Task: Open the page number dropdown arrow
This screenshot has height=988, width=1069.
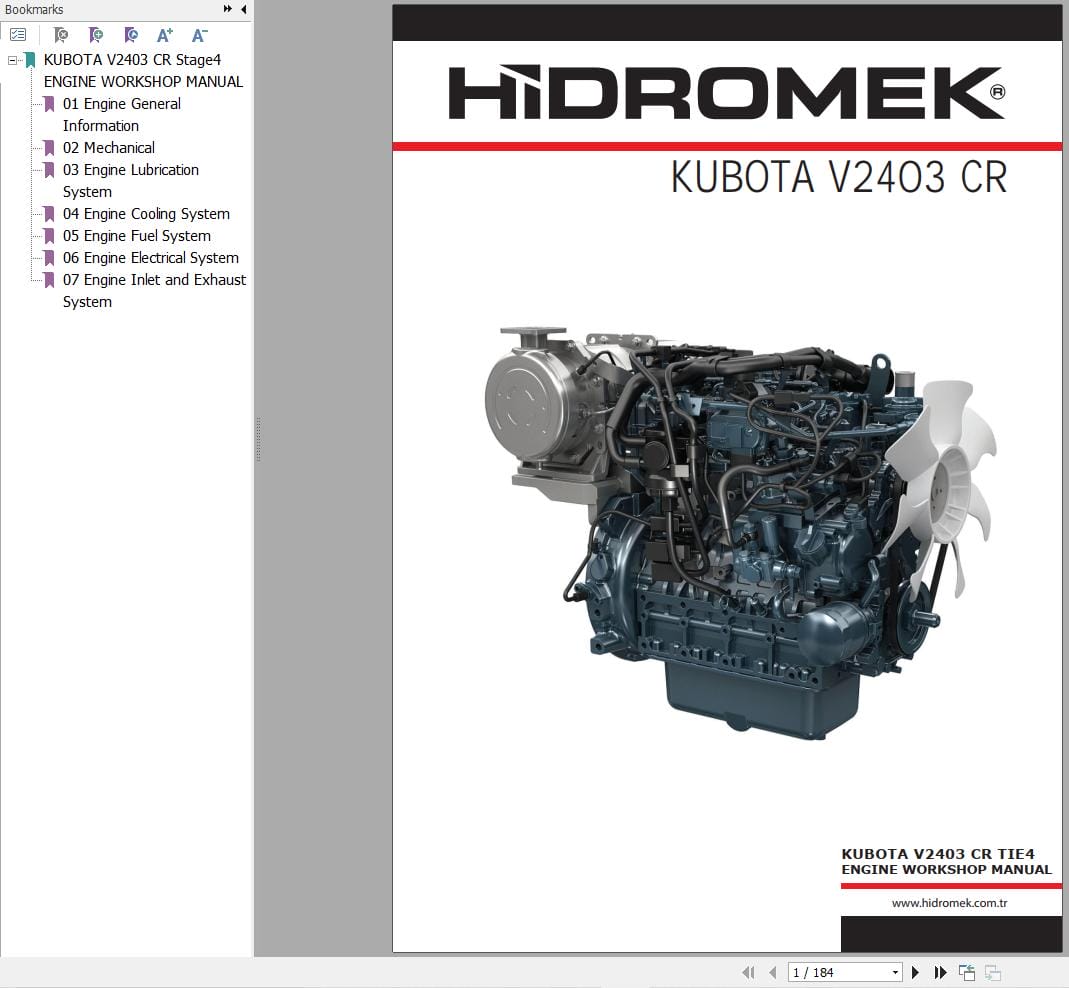Action: 895,972
